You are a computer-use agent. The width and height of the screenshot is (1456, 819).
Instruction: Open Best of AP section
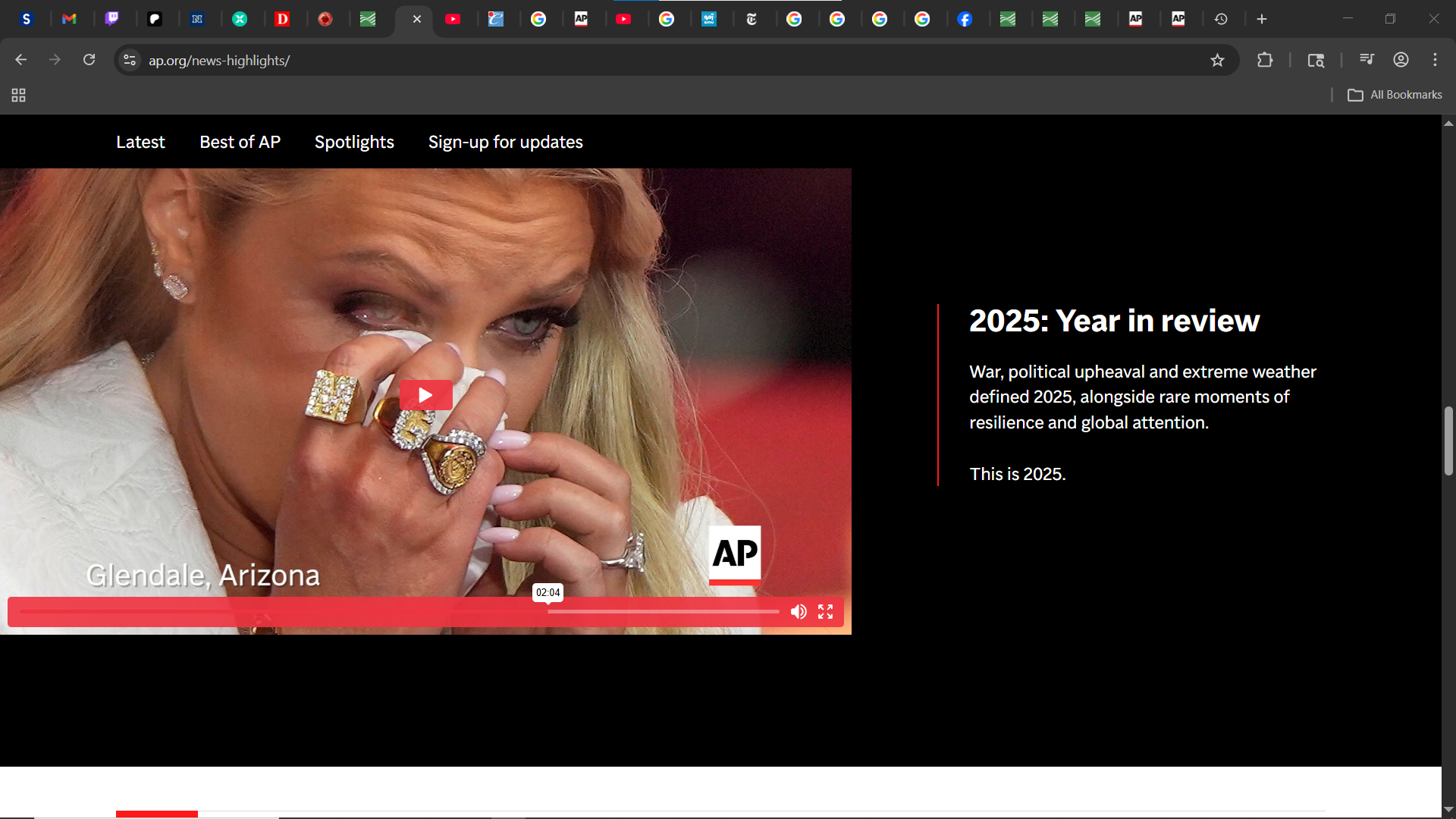click(x=240, y=142)
